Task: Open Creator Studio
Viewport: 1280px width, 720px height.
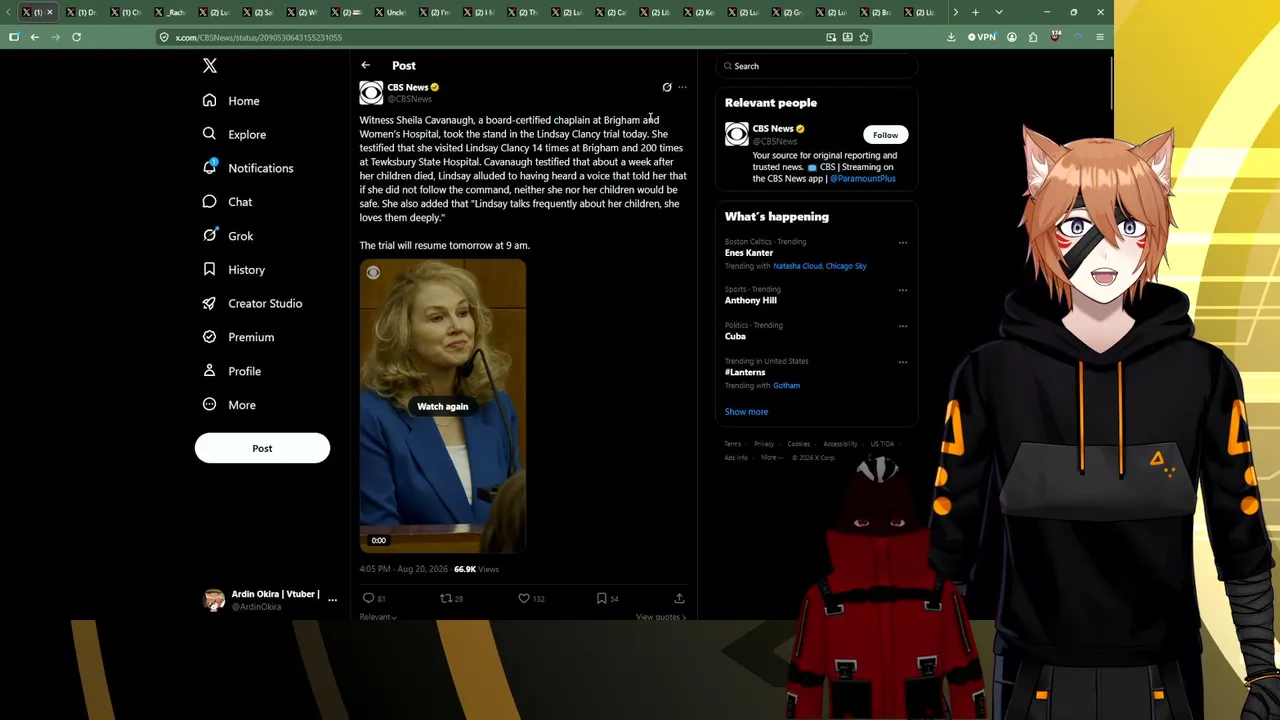Action: click(252, 303)
